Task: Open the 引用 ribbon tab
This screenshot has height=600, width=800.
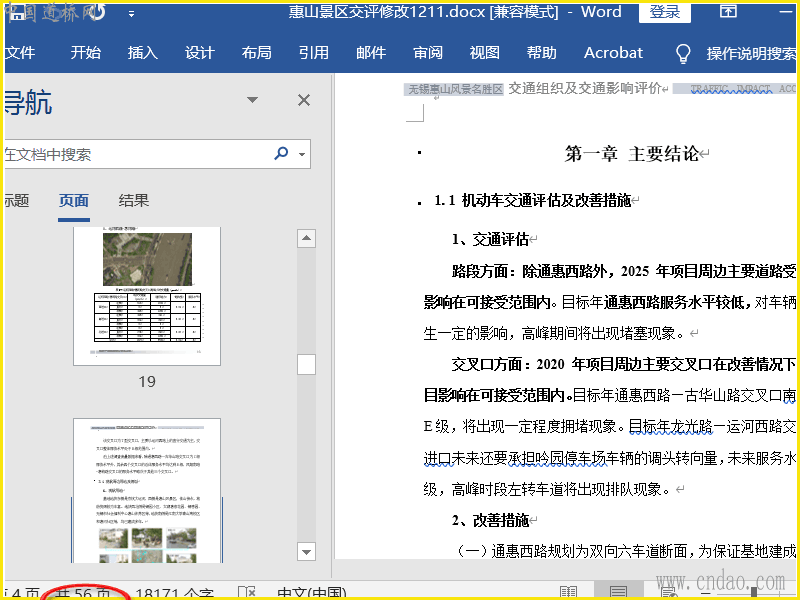Action: (313, 53)
